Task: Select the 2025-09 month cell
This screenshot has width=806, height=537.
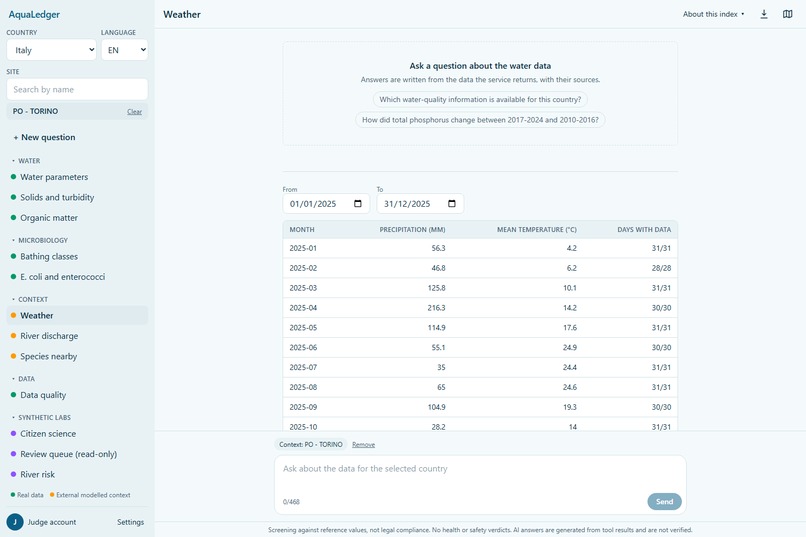Action: (303, 407)
